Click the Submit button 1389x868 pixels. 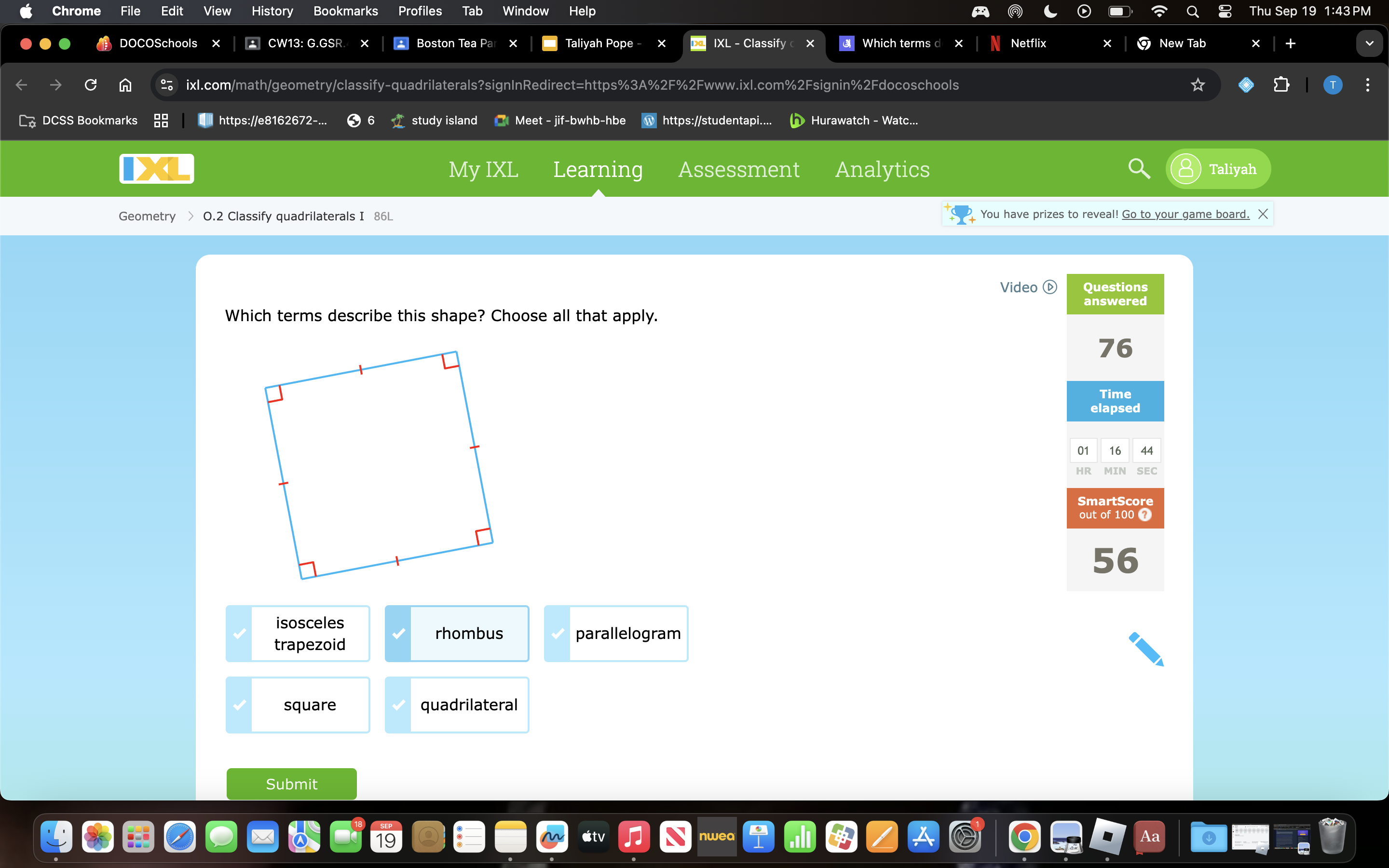tap(291, 783)
